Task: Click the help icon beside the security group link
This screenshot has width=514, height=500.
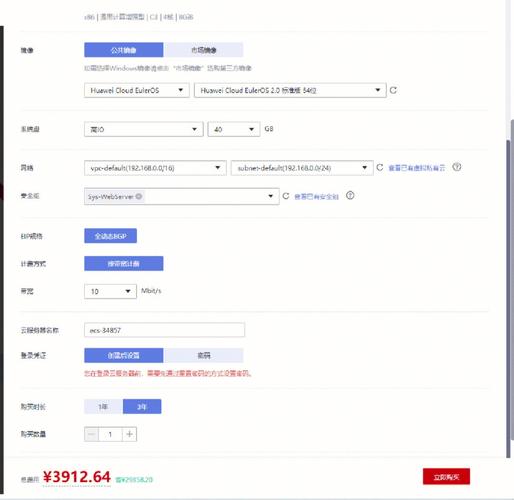Action: pyautogui.click(x=350, y=196)
